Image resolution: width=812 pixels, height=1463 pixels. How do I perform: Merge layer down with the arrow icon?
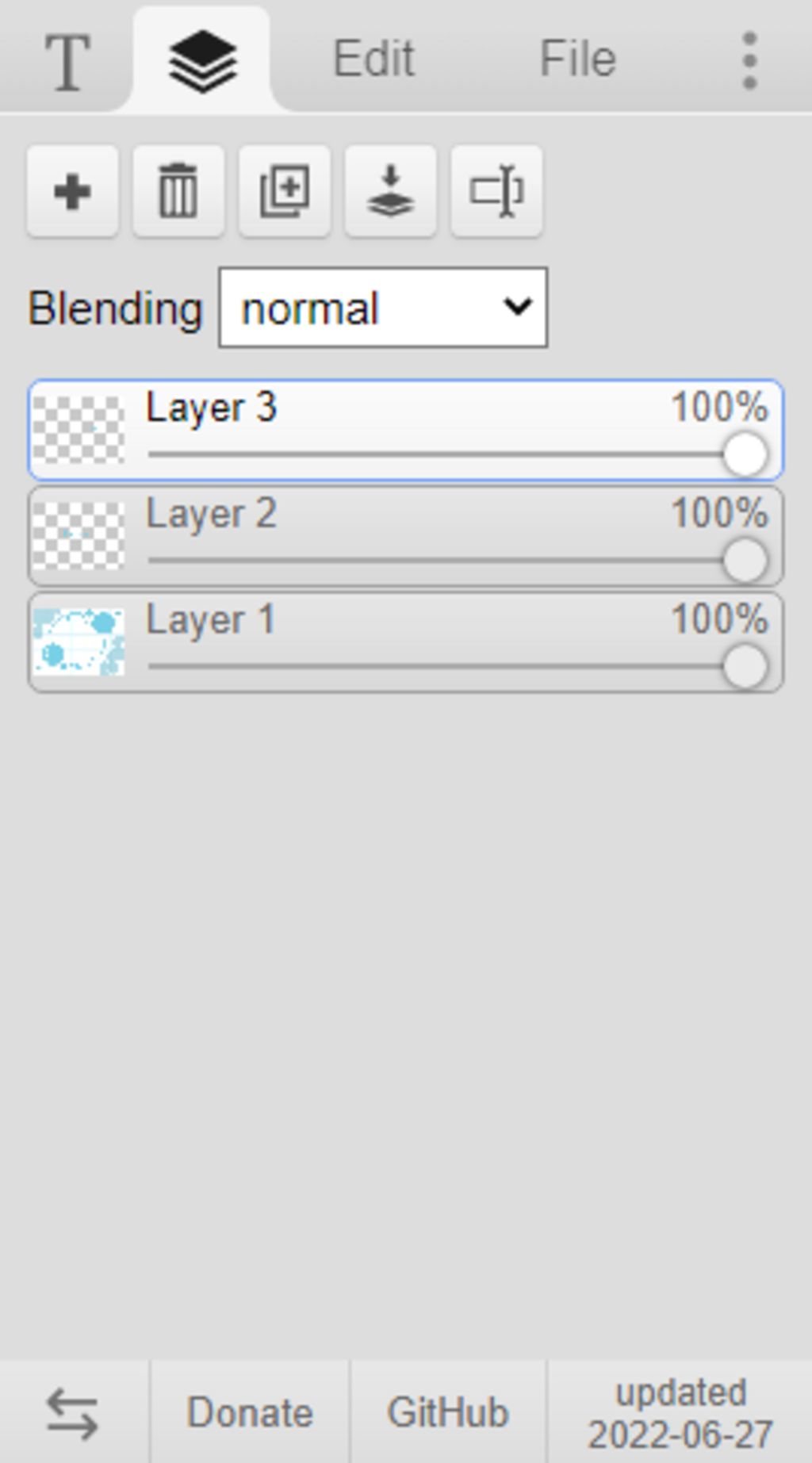pyautogui.click(x=390, y=191)
